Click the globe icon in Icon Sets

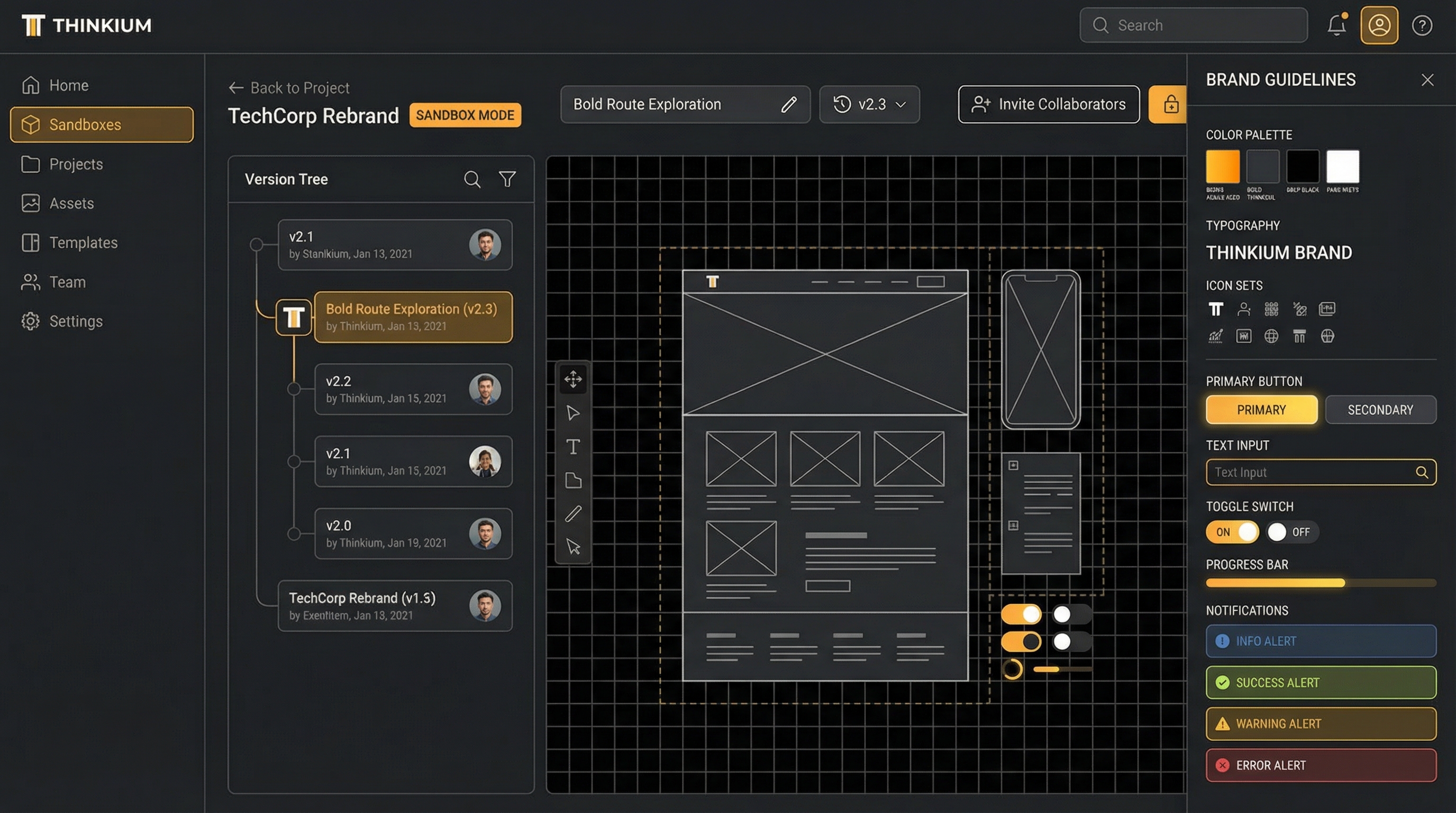pos(1271,337)
